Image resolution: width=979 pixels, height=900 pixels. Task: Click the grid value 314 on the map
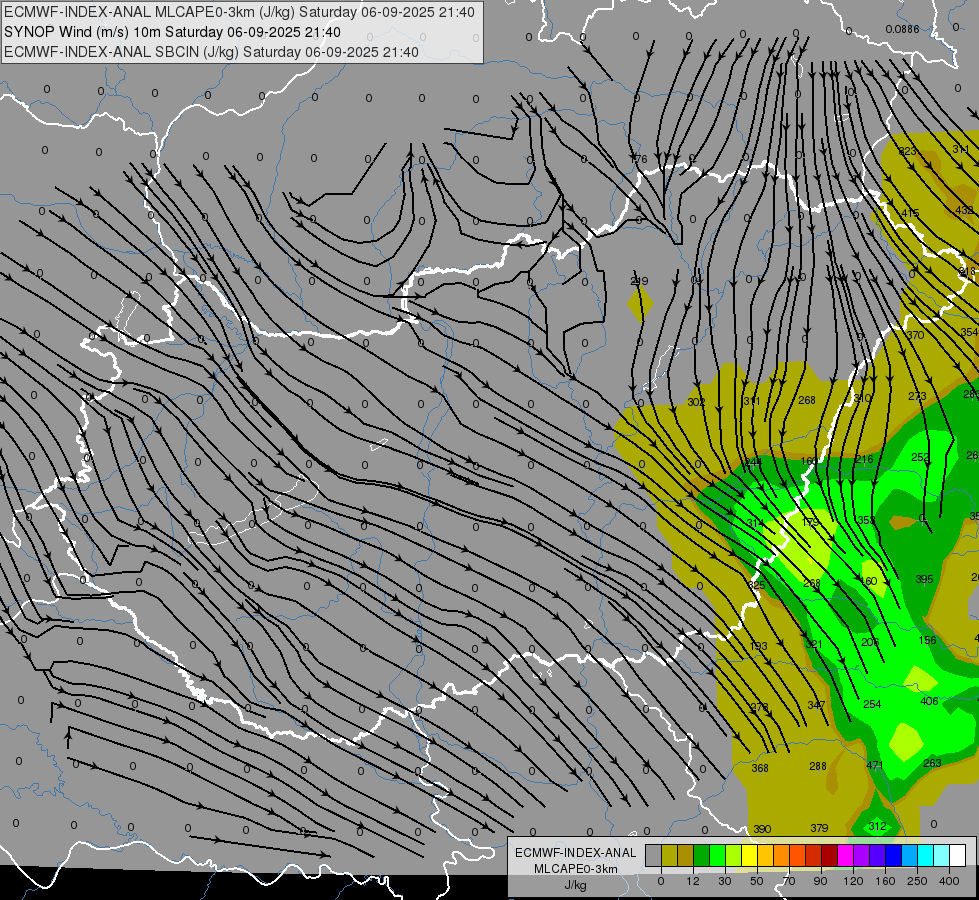coord(755,523)
